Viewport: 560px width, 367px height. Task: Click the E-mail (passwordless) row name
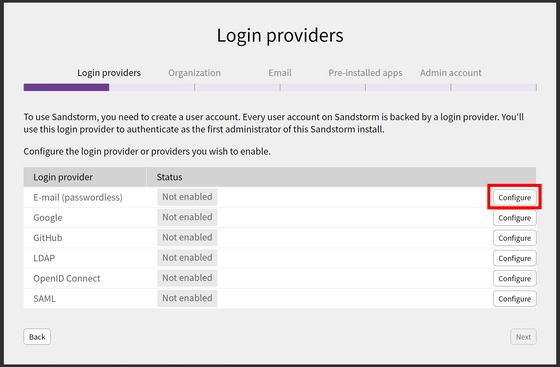pos(78,197)
